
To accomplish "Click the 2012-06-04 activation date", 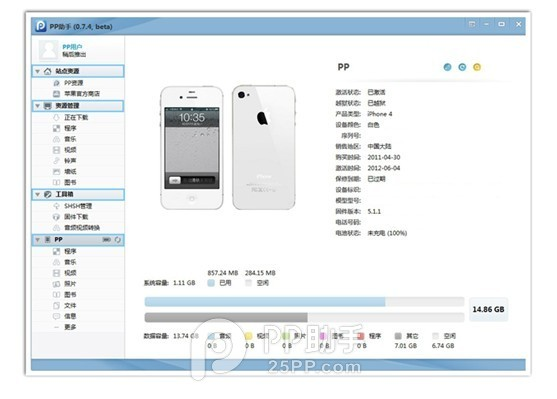I will tap(384, 168).
